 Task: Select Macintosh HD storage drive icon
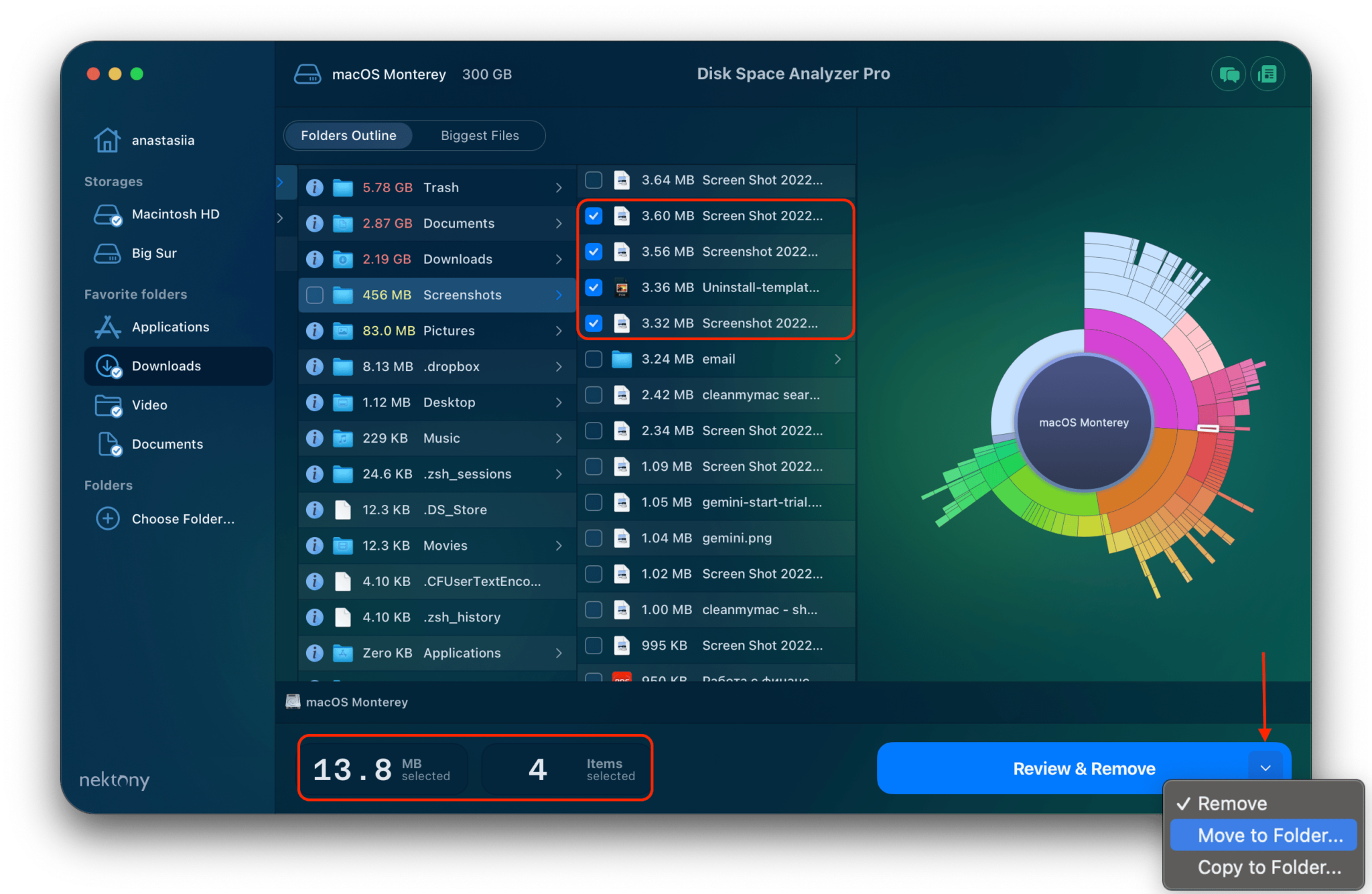click(108, 214)
